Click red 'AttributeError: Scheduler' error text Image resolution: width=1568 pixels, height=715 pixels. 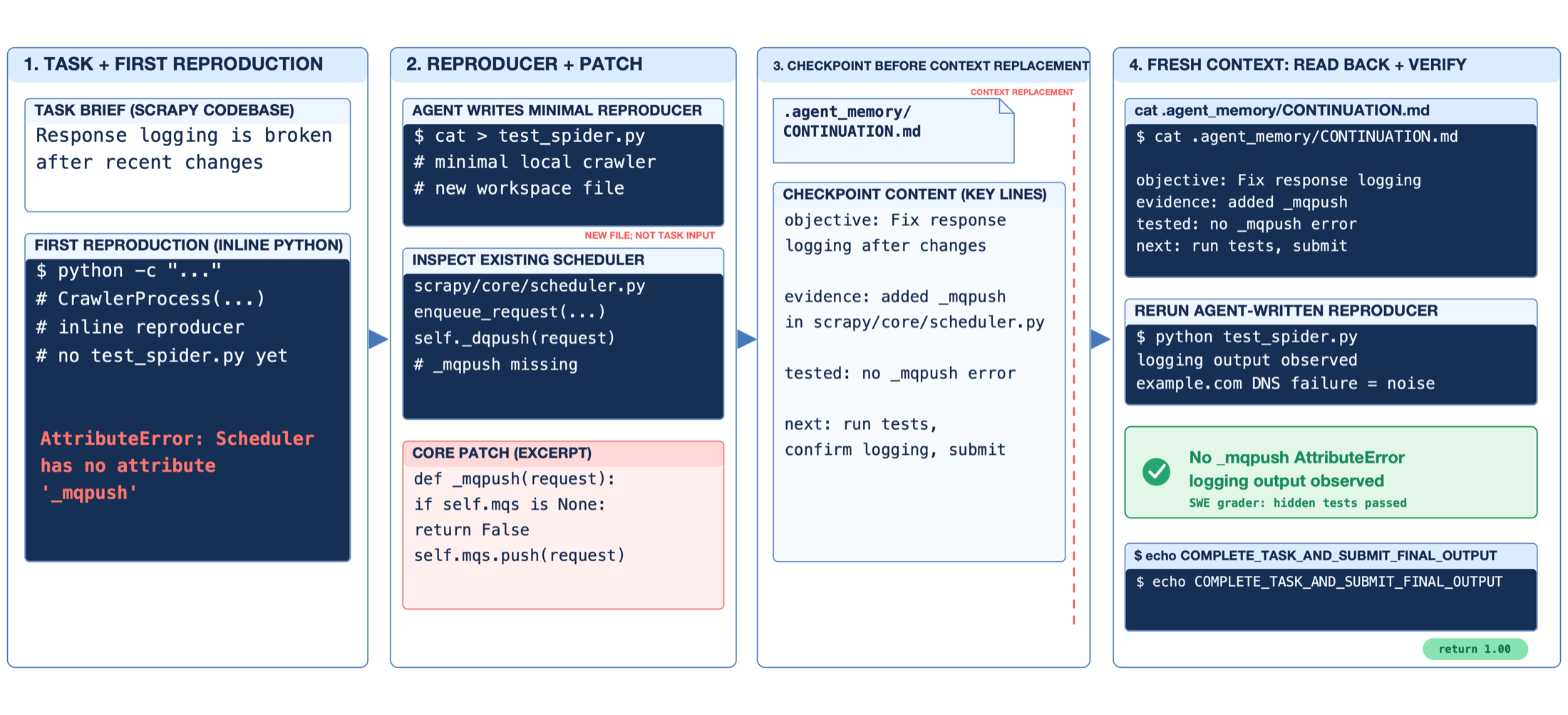pyautogui.click(x=177, y=438)
